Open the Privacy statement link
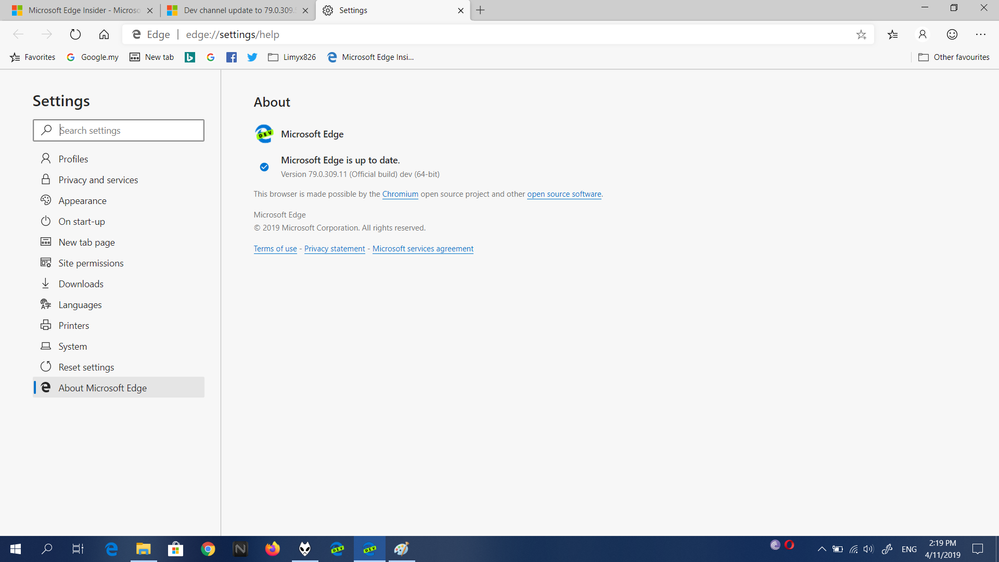This screenshot has height=562, width=999. point(334,249)
